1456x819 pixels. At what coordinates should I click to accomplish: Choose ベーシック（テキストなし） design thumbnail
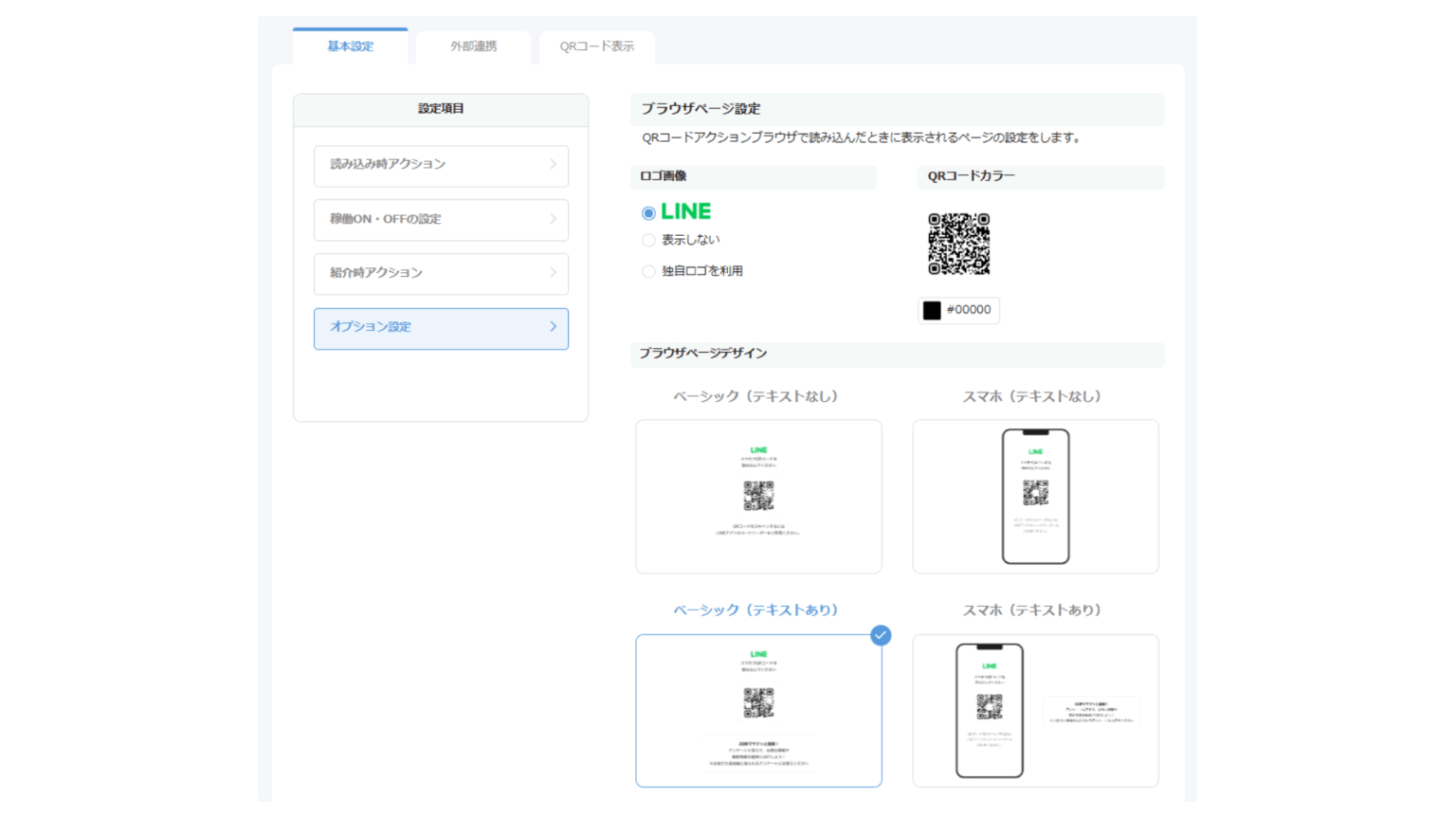click(x=758, y=497)
